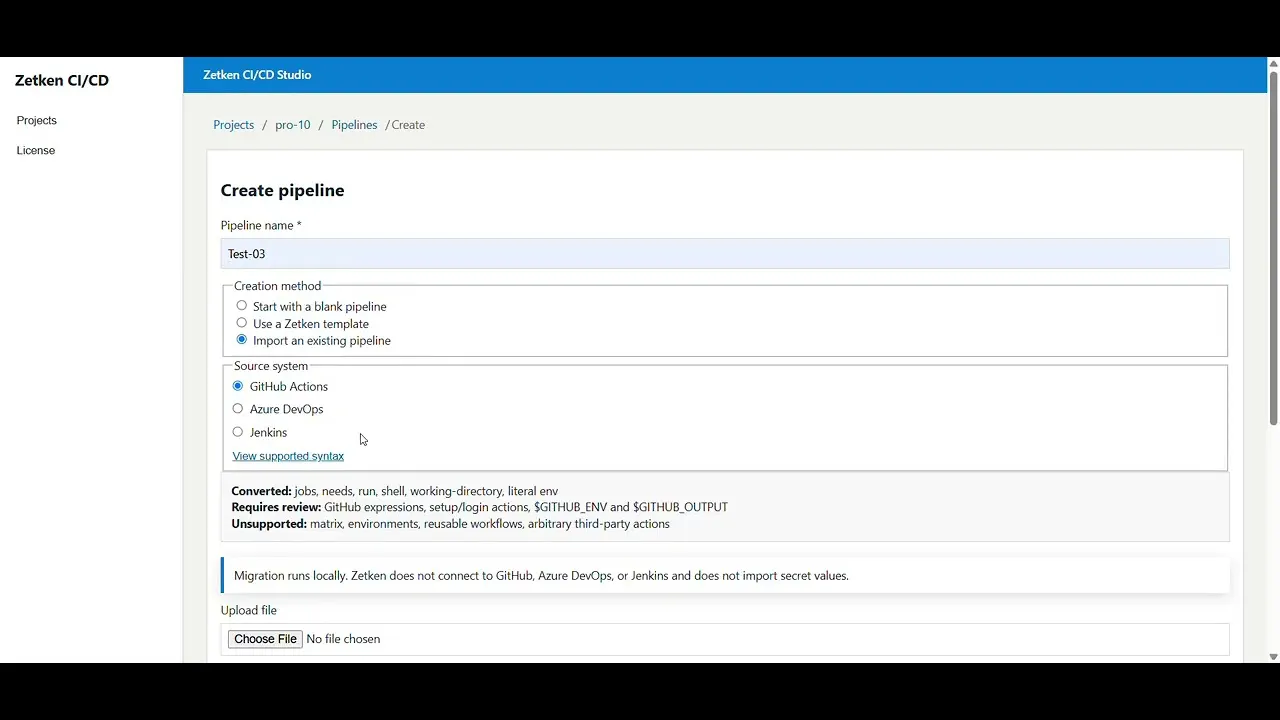Click the Choose File upload button
1280x720 pixels.
coord(265,639)
